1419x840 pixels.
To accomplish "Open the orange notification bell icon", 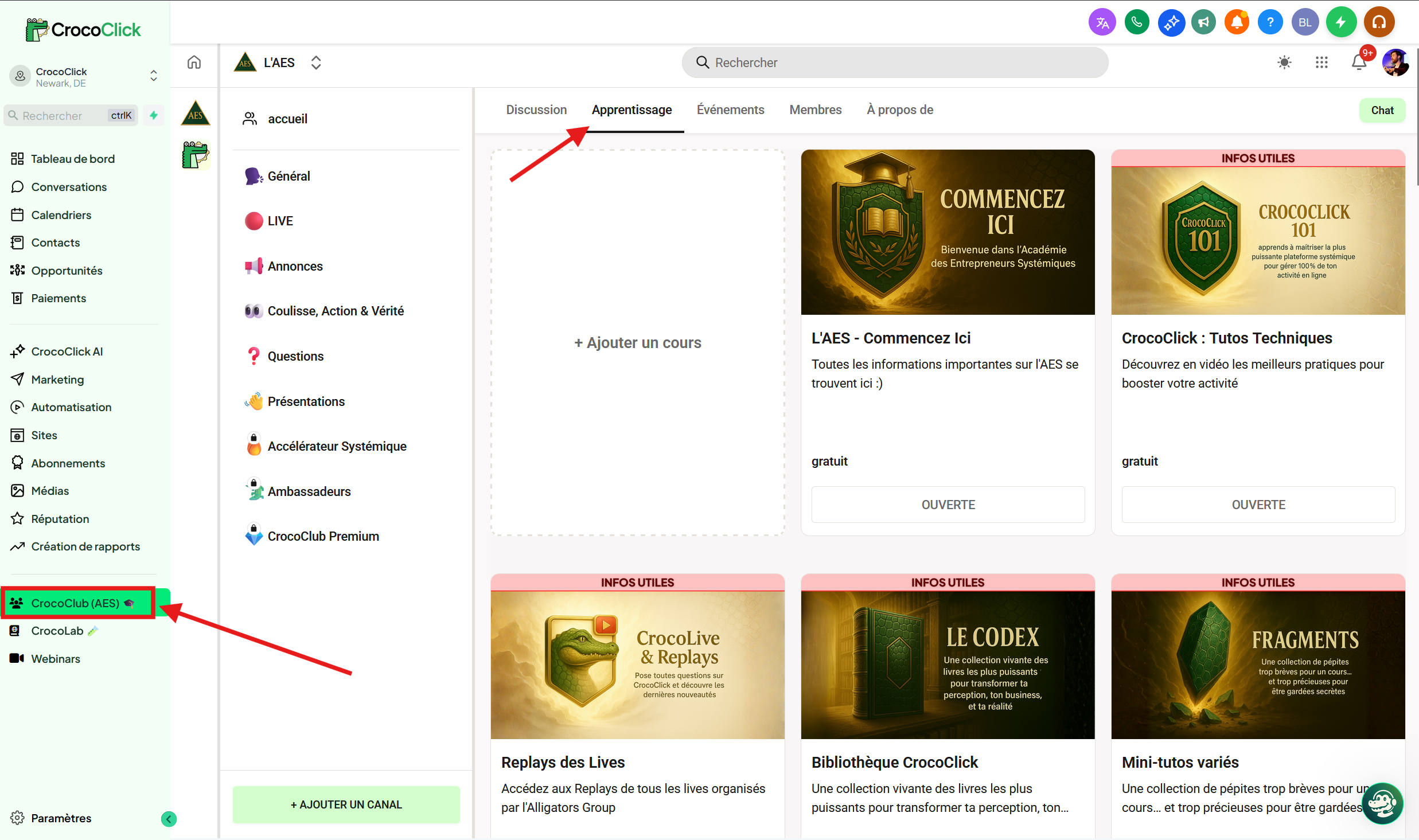I will (1237, 22).
